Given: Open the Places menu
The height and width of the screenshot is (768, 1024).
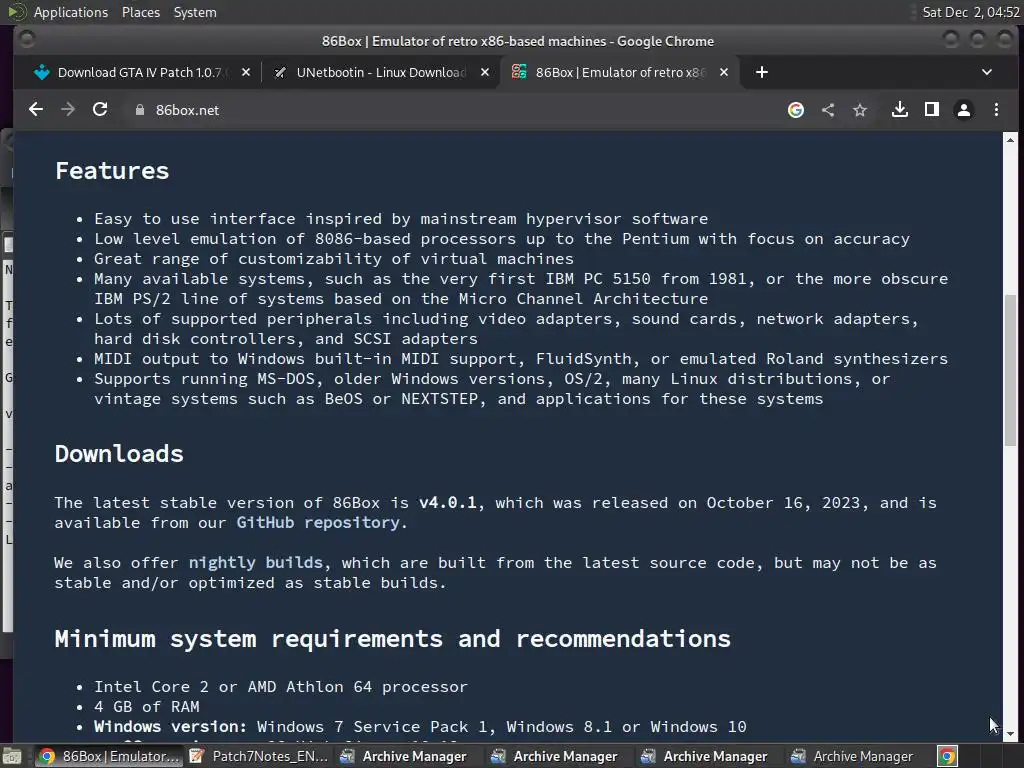Looking at the screenshot, I should (140, 12).
